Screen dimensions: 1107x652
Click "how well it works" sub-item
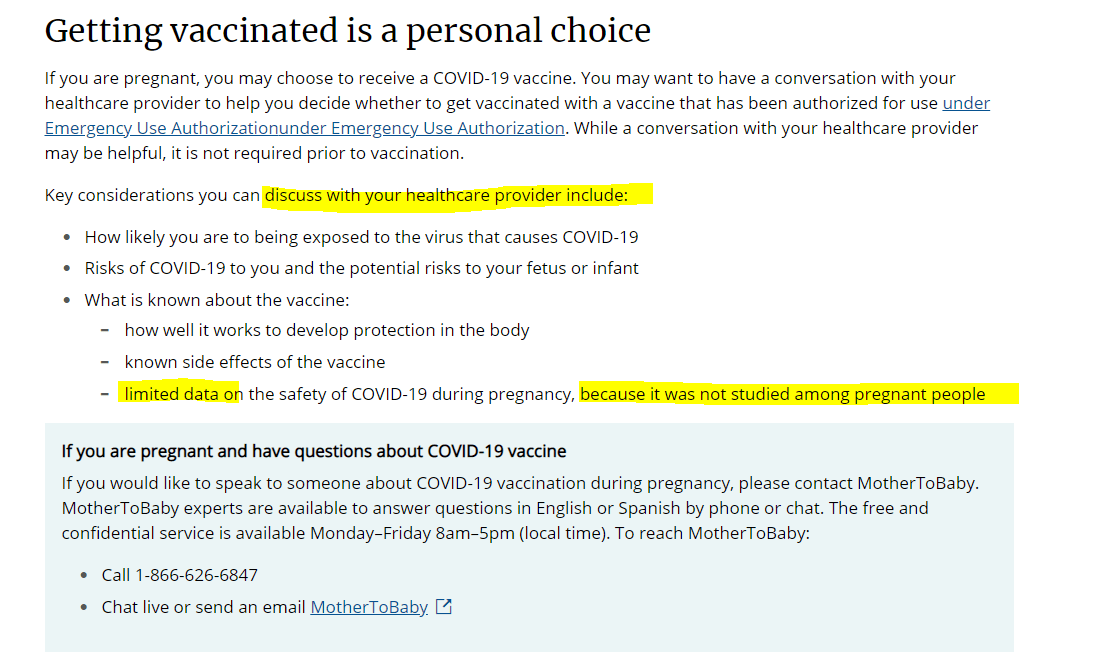[x=327, y=330]
